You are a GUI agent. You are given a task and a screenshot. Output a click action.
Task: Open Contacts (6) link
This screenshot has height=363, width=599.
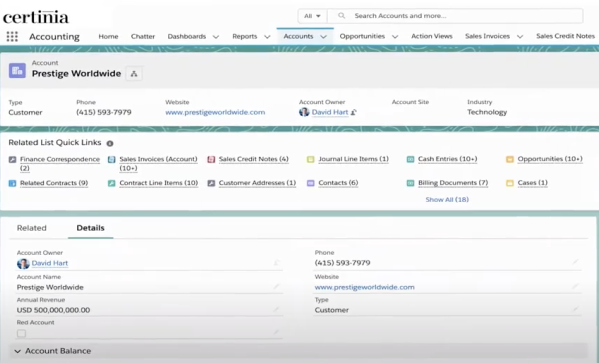tap(338, 183)
